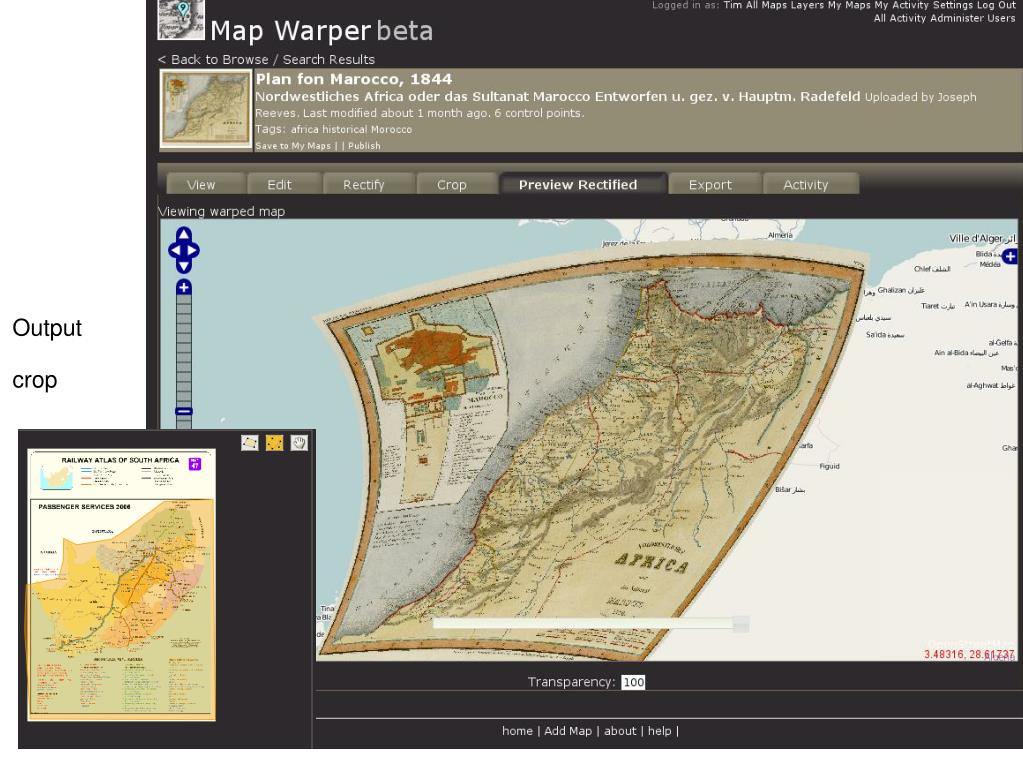The image size is (1023, 767).
Task: Select the hand pan tool in crop panel
Action: [x=299, y=444]
